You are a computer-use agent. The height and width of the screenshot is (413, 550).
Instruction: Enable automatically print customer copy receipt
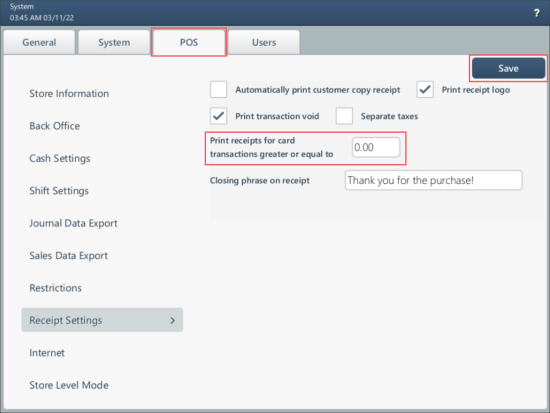[219, 89]
